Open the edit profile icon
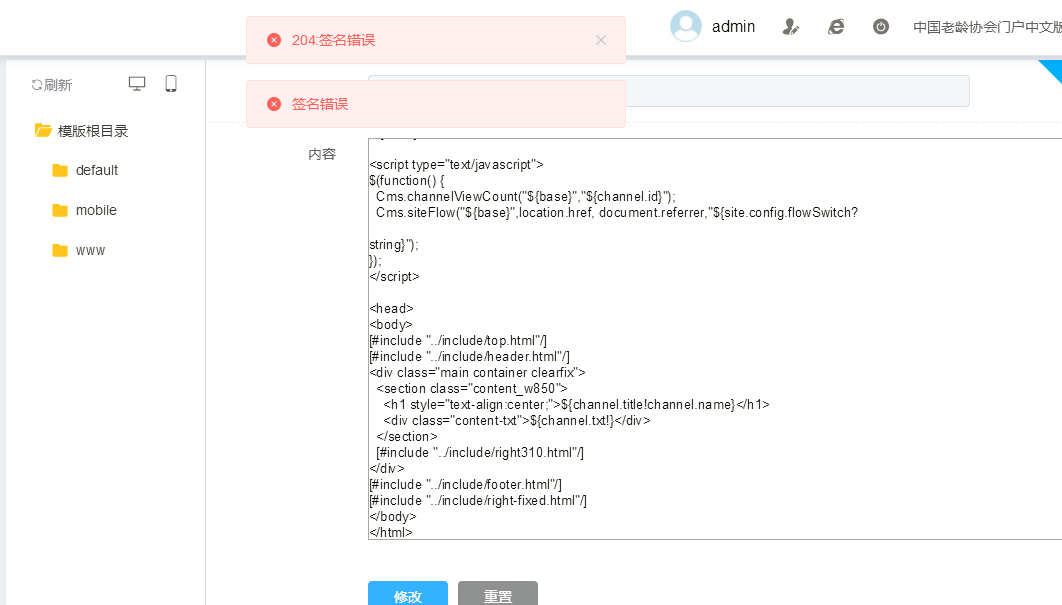The image size is (1062, 605). point(790,26)
